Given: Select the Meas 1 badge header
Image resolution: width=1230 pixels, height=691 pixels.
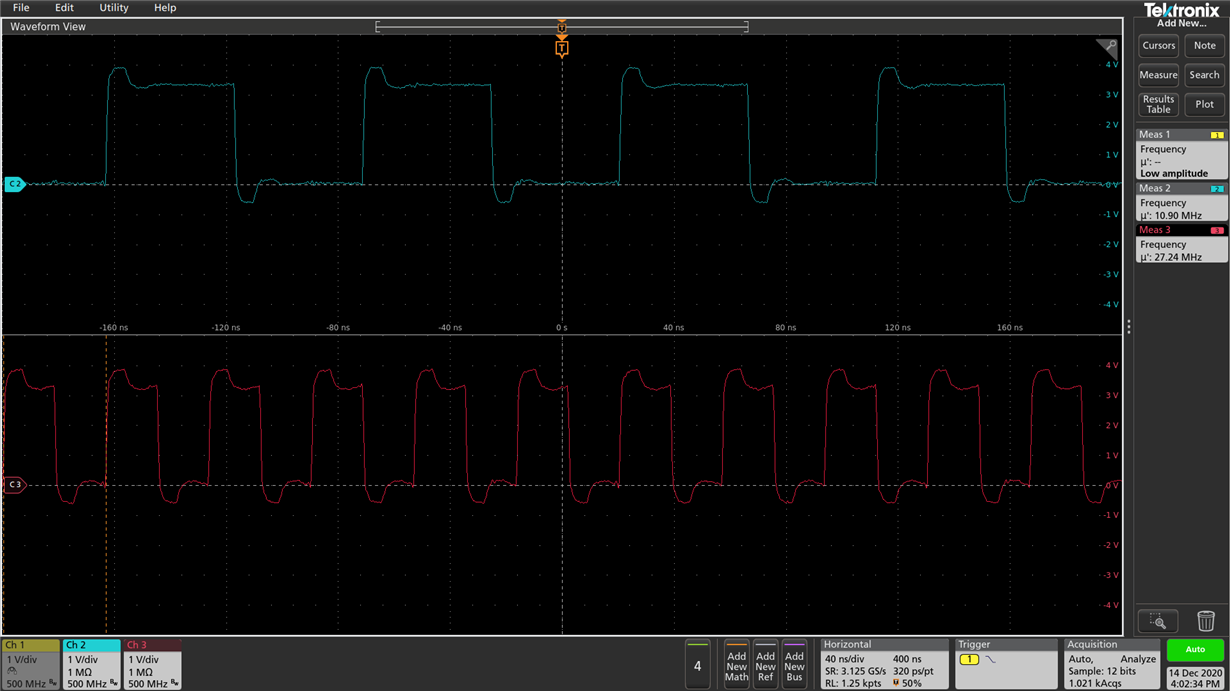Looking at the screenshot, I should (1181, 134).
